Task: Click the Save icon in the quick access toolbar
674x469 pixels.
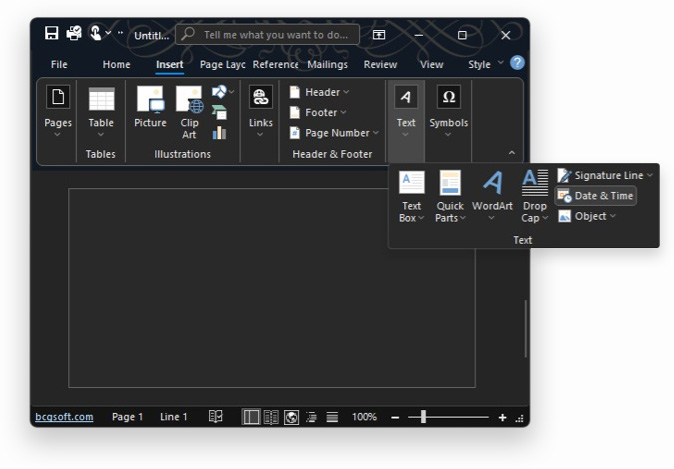Action: (52, 33)
